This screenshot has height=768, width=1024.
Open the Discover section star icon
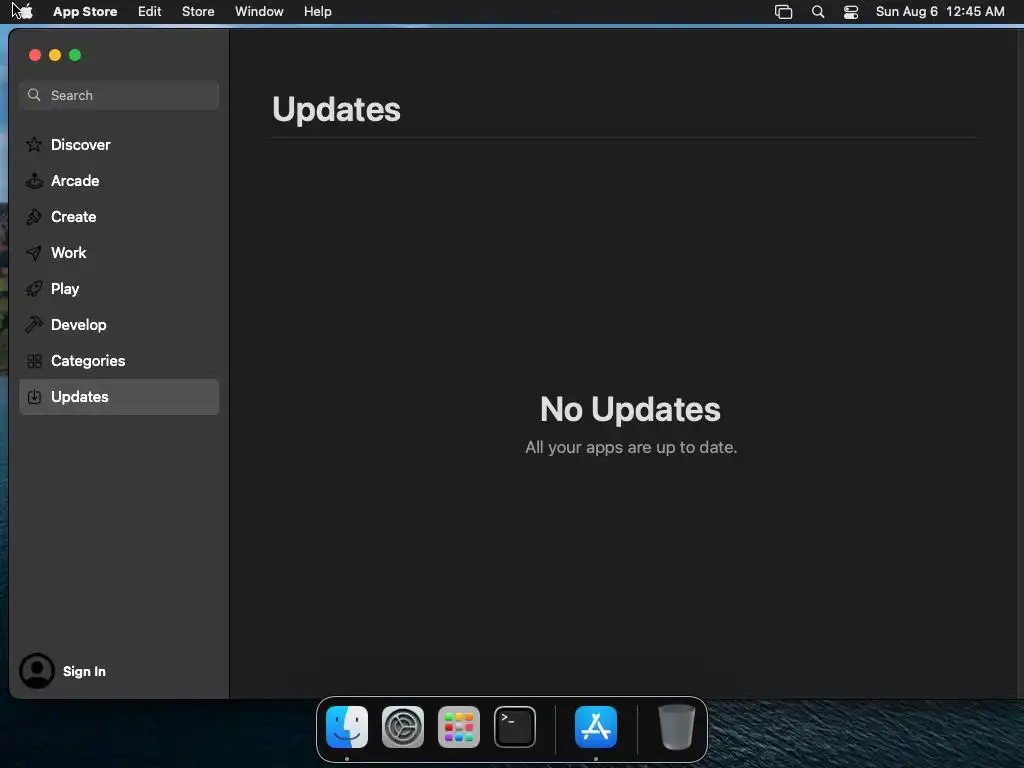pyautogui.click(x=34, y=144)
